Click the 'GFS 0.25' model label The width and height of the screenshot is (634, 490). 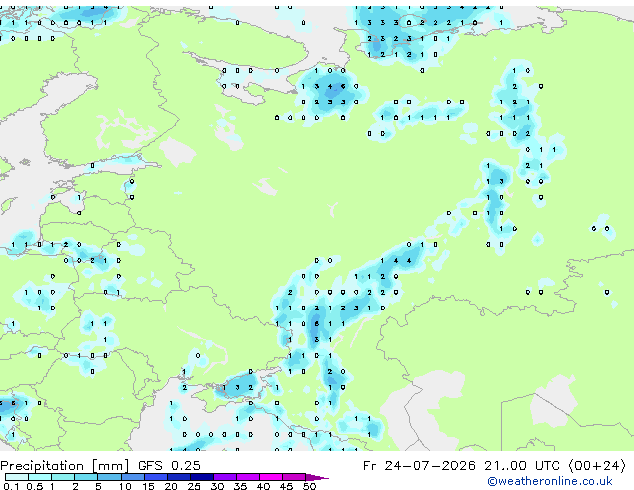click(x=169, y=466)
